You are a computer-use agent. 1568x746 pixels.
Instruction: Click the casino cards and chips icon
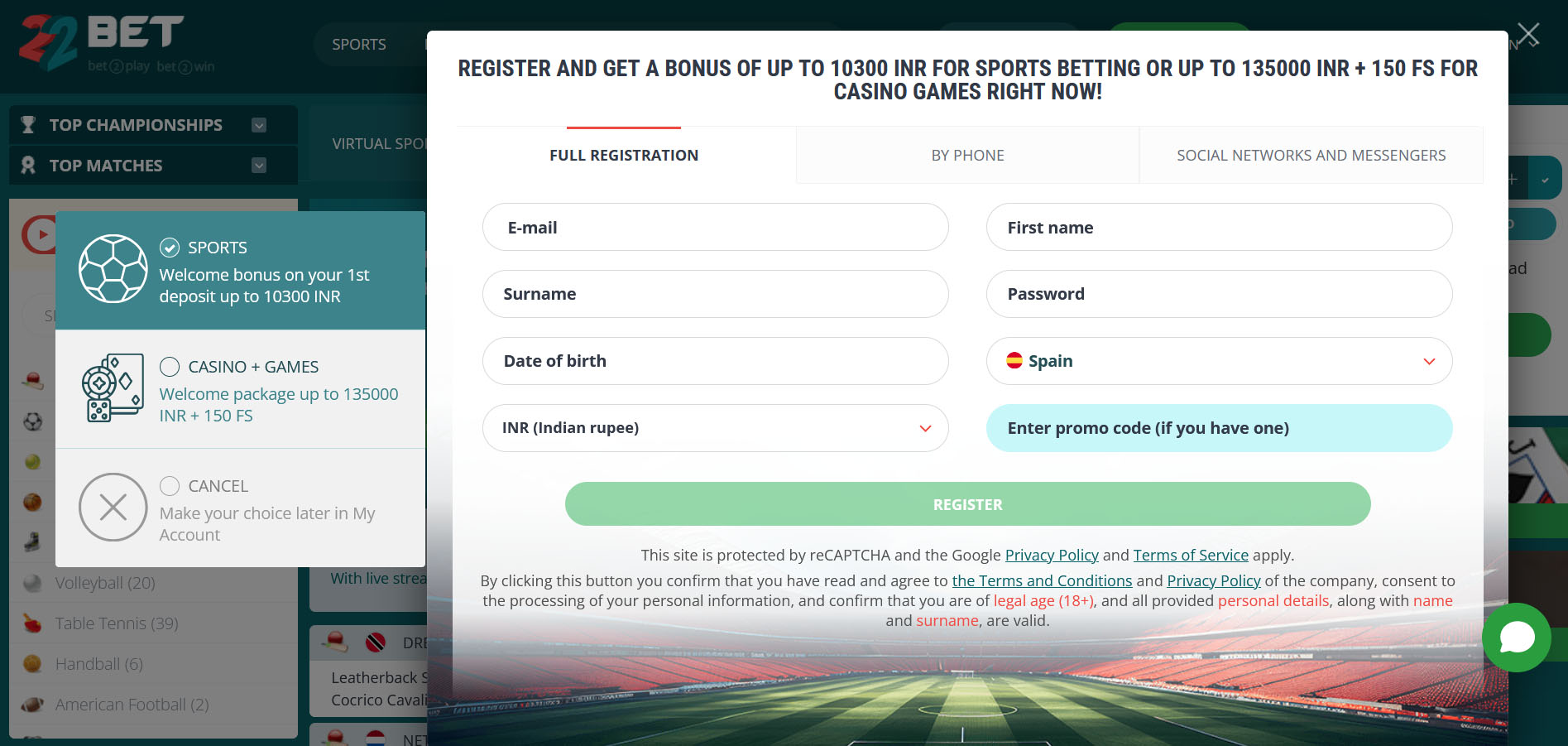point(113,387)
